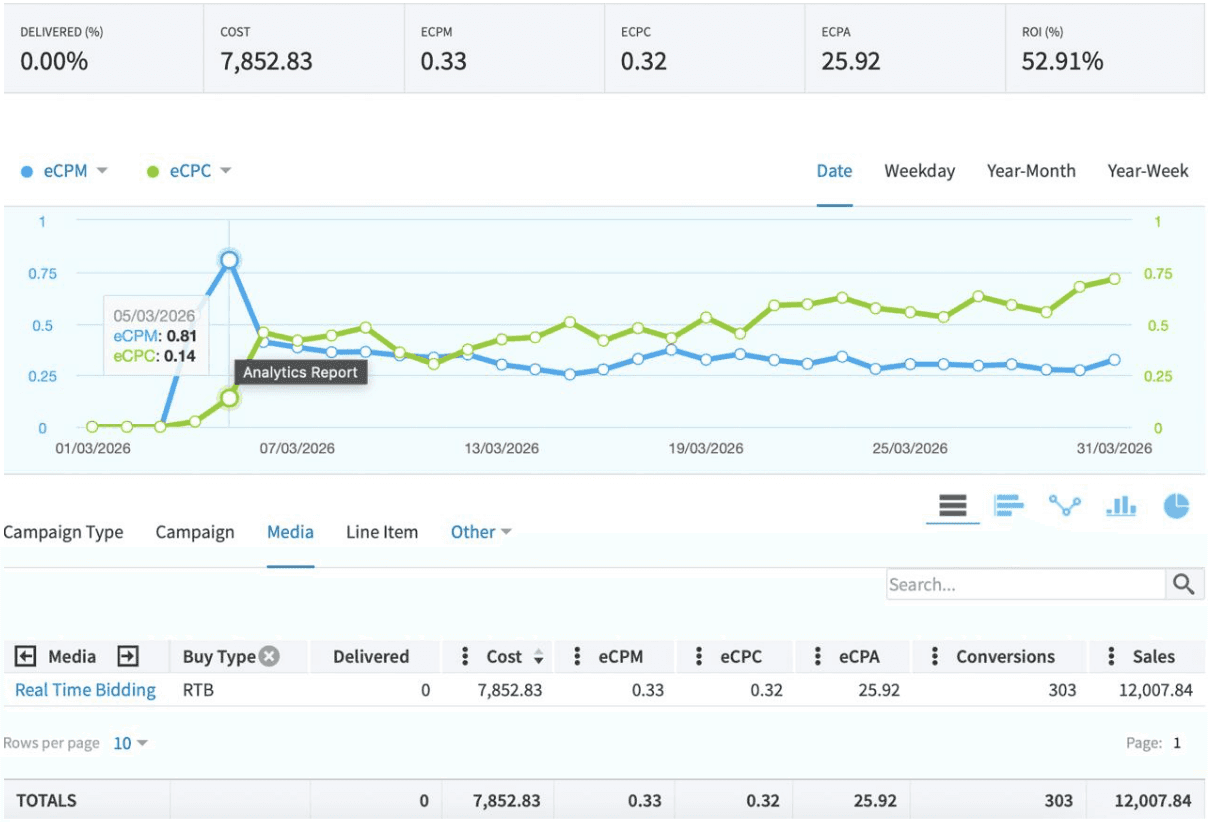Sort table by Cost arrows
This screenshot has width=1208, height=822.
(x=538, y=657)
